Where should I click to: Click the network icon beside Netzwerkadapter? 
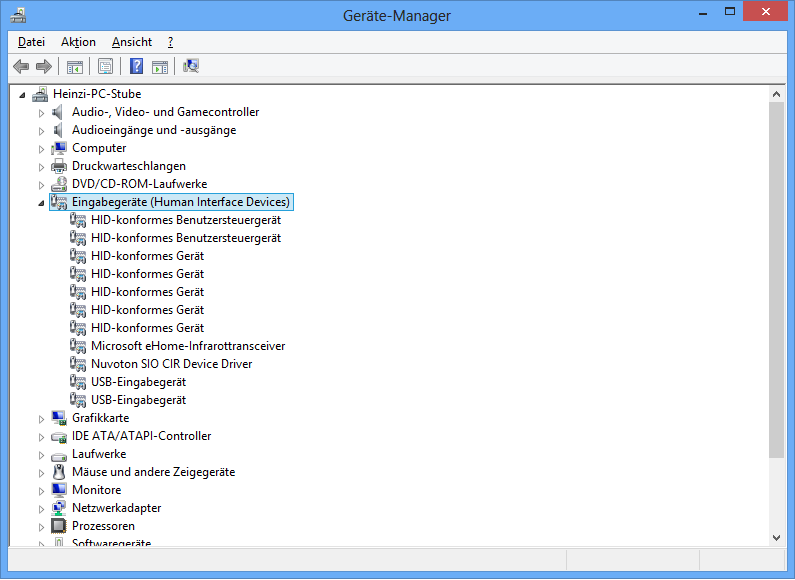pyautogui.click(x=59, y=508)
